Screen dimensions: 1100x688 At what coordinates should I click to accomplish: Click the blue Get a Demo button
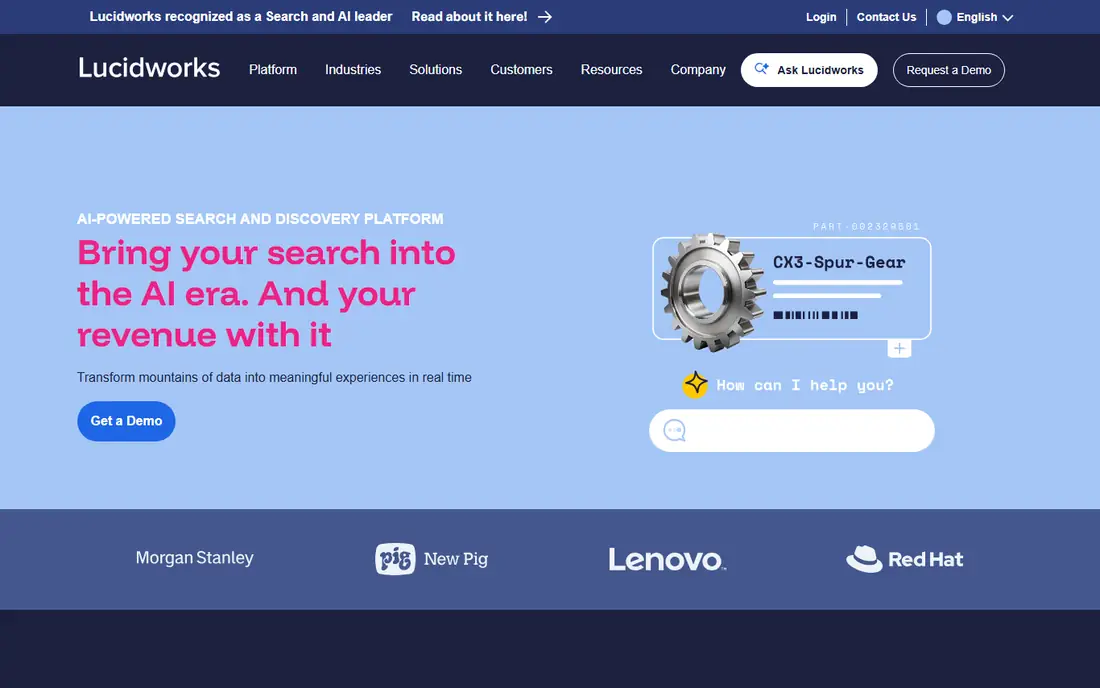point(126,421)
